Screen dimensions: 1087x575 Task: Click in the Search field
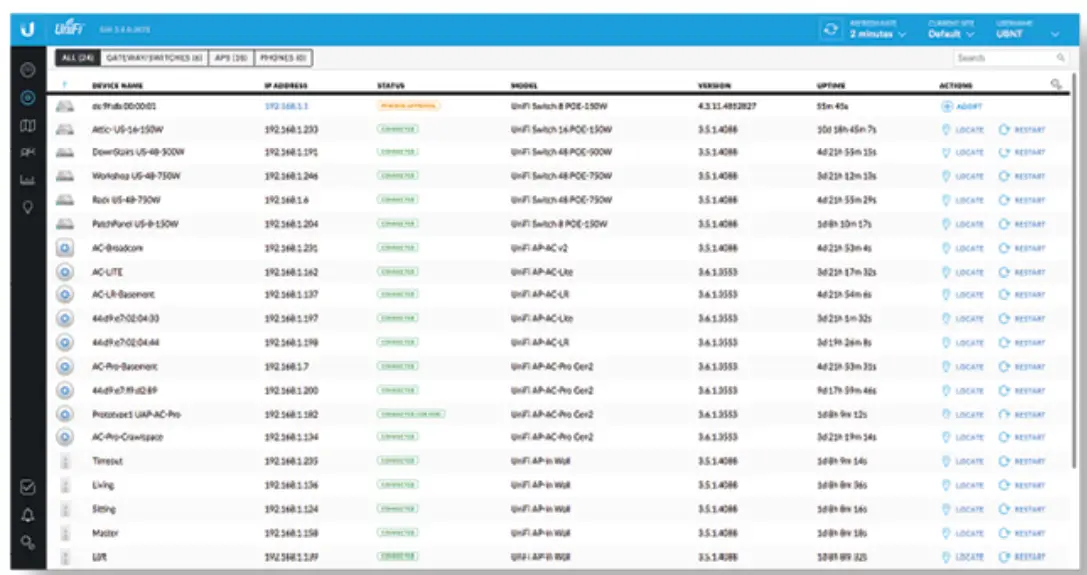tap(1010, 58)
